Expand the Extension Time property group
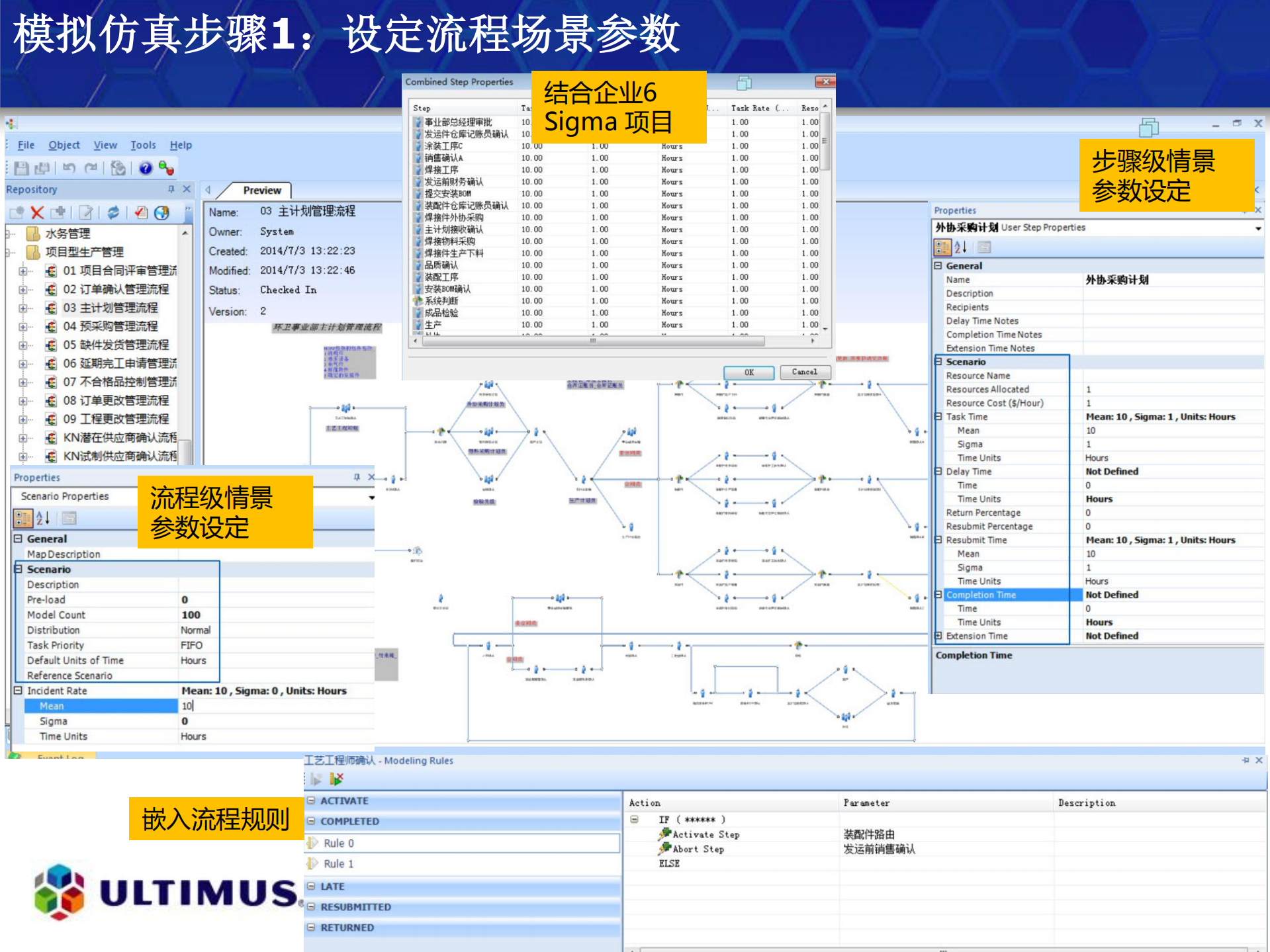Viewport: 1270px width, 952px height. (x=940, y=636)
